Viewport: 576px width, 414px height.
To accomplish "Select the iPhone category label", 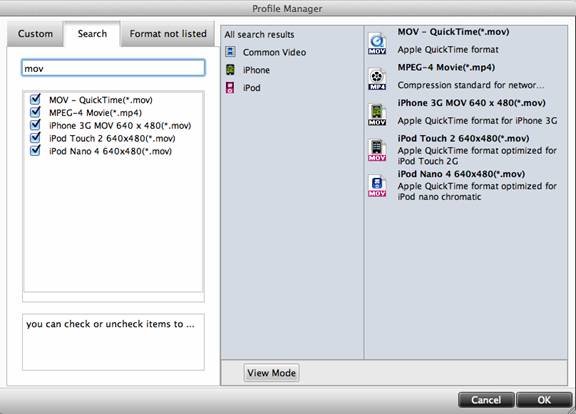I will [x=256, y=70].
